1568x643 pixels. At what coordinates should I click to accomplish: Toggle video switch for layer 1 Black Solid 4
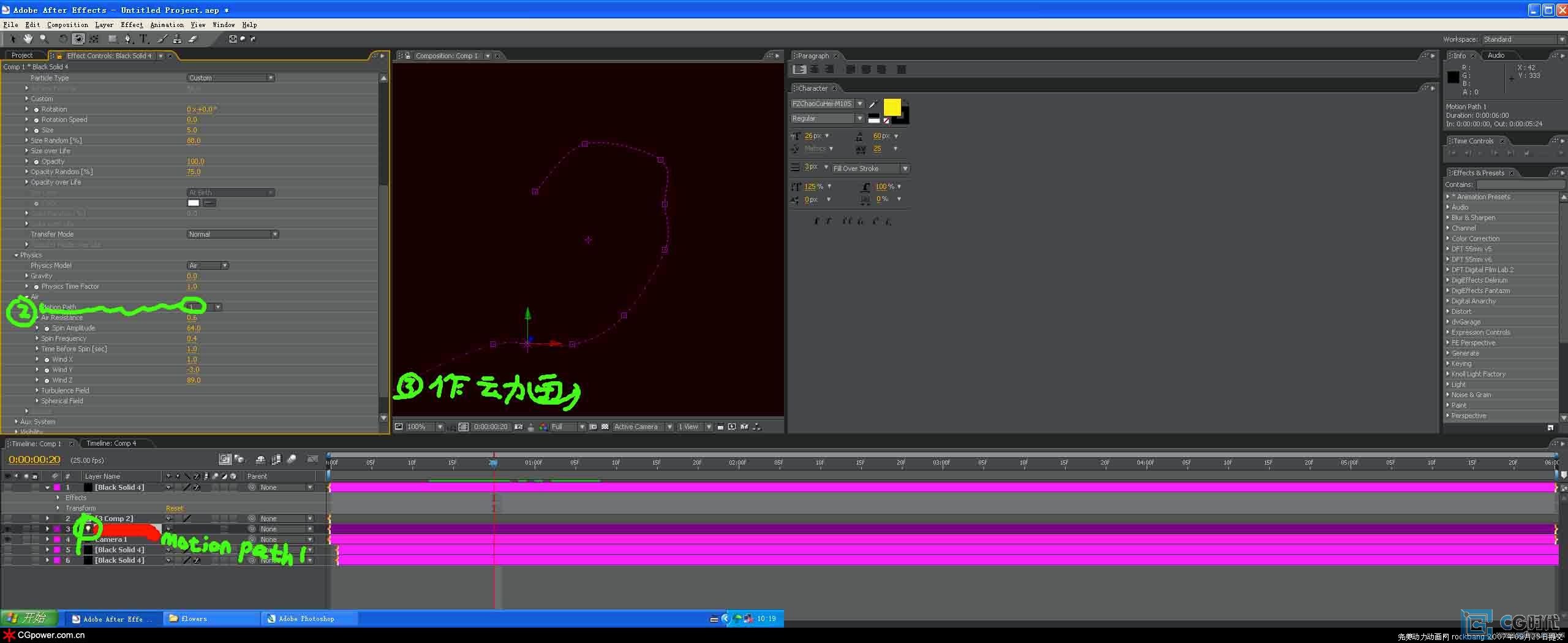(8, 487)
